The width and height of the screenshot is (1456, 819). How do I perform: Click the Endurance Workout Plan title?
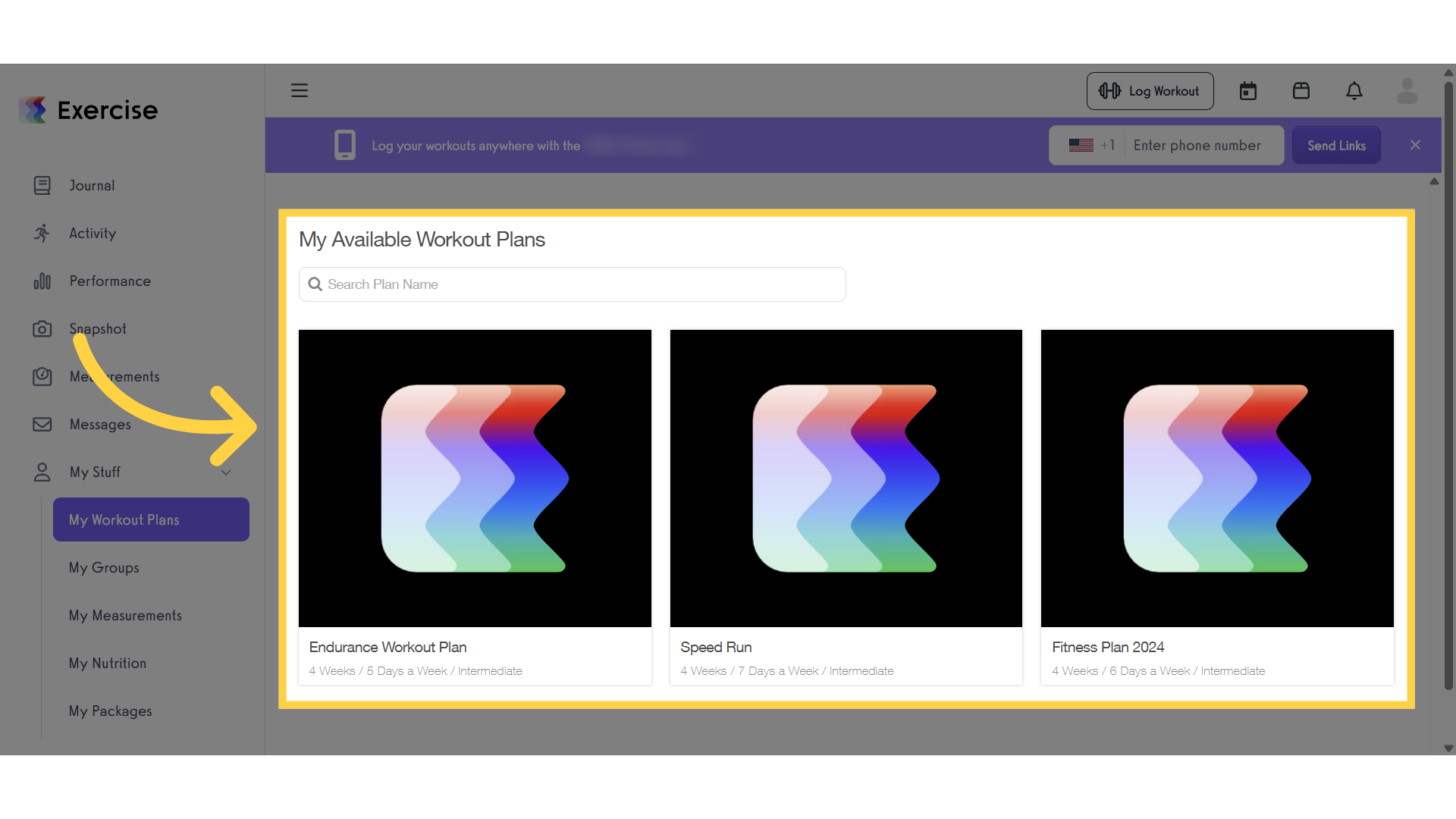(388, 647)
